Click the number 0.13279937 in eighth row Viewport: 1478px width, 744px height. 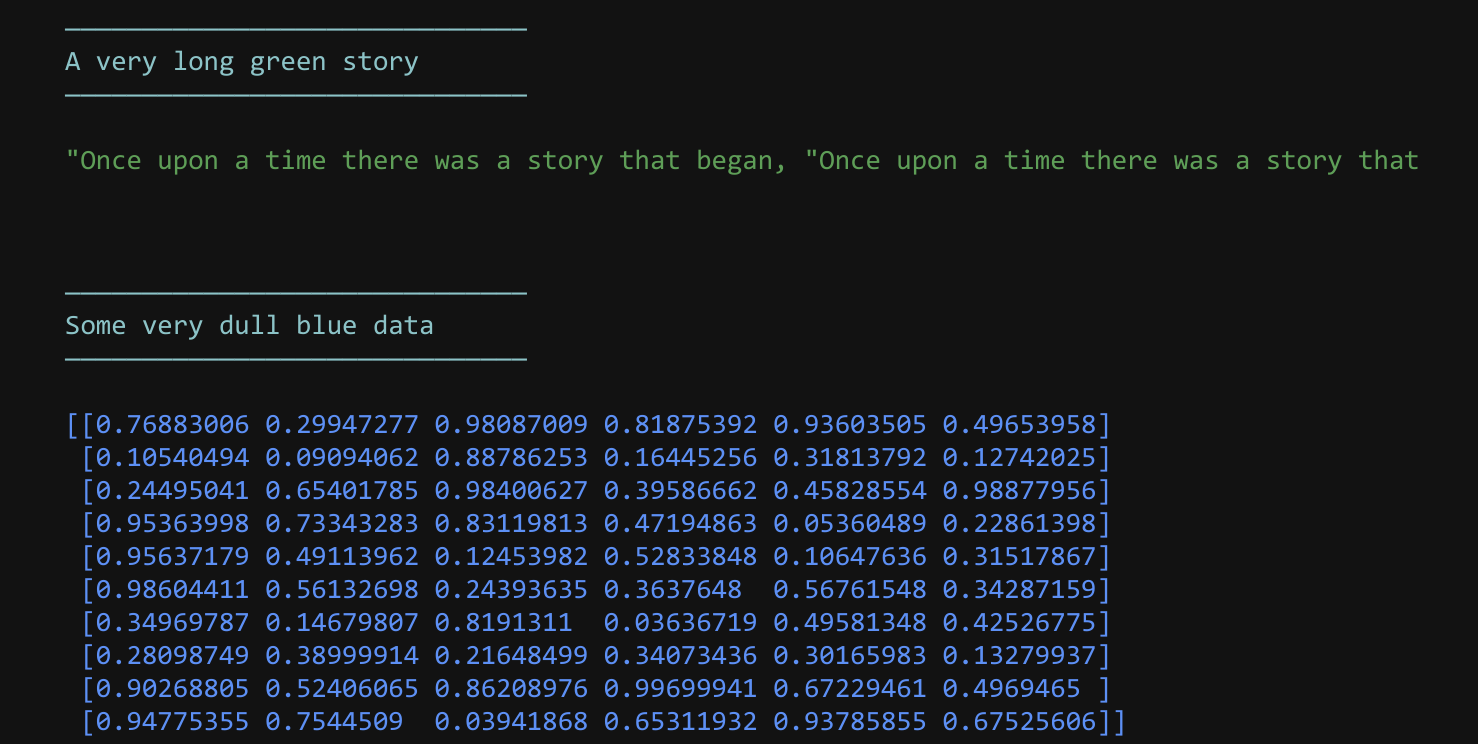coord(1019,656)
